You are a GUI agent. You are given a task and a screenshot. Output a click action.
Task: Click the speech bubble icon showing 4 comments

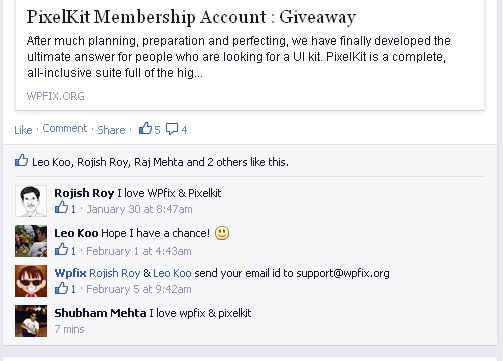coord(172,129)
